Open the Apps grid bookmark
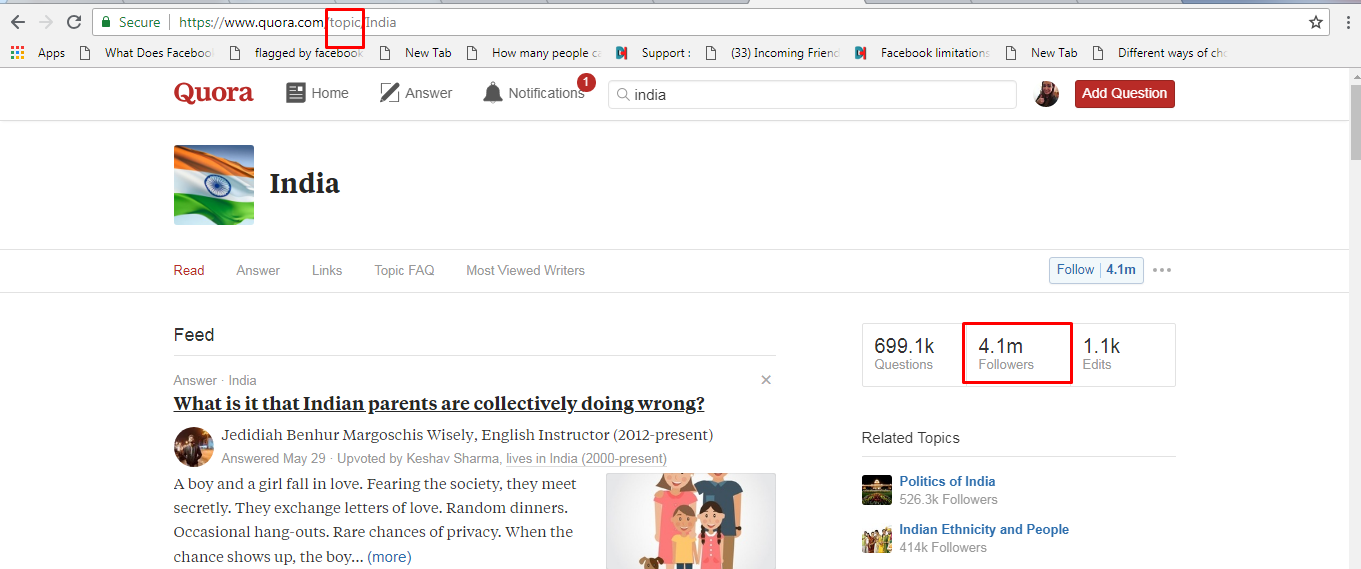This screenshot has width=1361, height=569. click(38, 53)
